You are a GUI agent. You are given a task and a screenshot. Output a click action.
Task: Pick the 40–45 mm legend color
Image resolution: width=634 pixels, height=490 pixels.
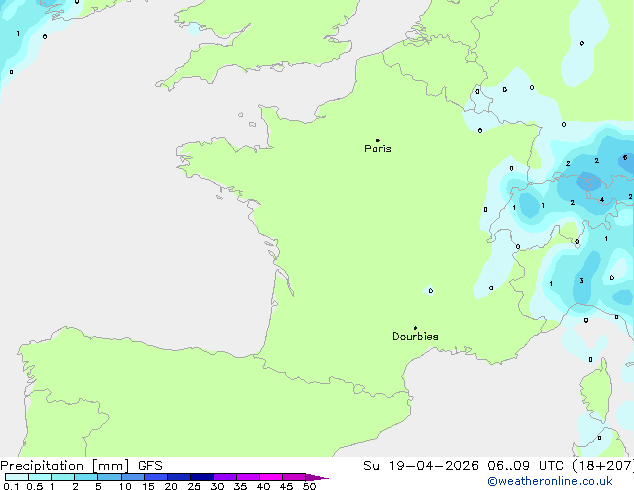271,477
